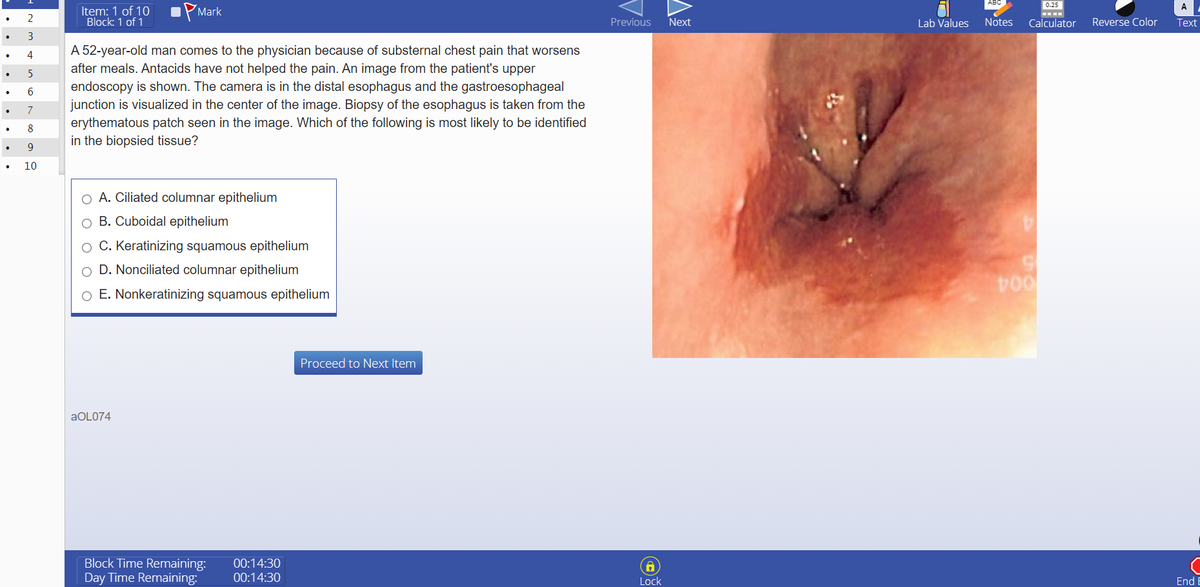1200x587 pixels.
Task: Jump to question 7 in list
Action: coord(30,109)
